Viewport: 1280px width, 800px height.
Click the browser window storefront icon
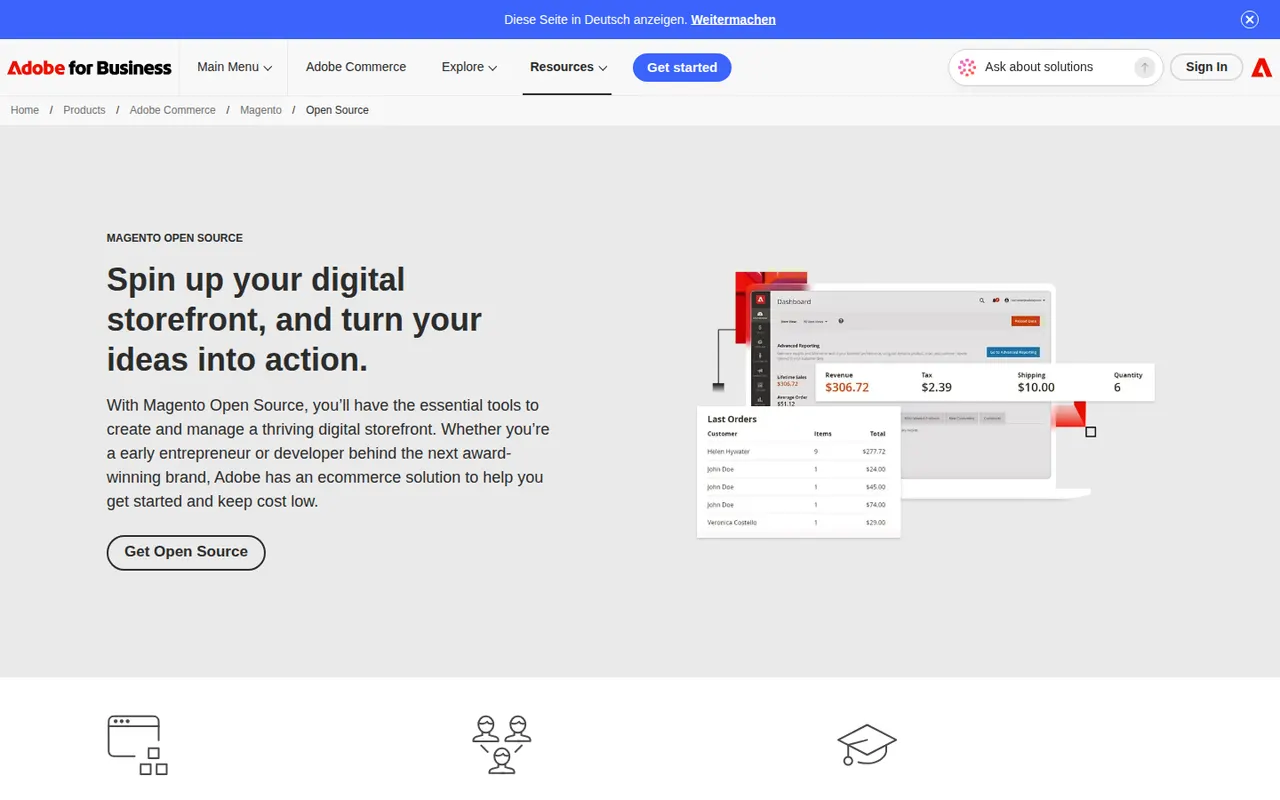[x=137, y=745]
